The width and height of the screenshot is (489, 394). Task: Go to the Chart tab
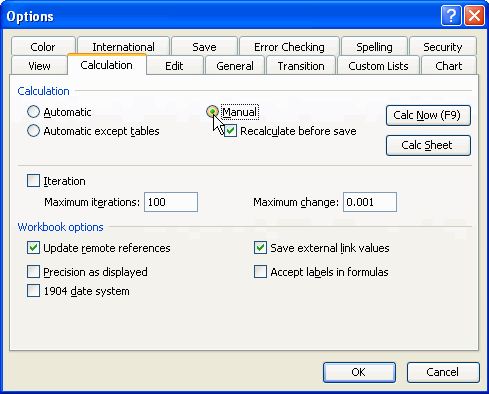coord(449,66)
